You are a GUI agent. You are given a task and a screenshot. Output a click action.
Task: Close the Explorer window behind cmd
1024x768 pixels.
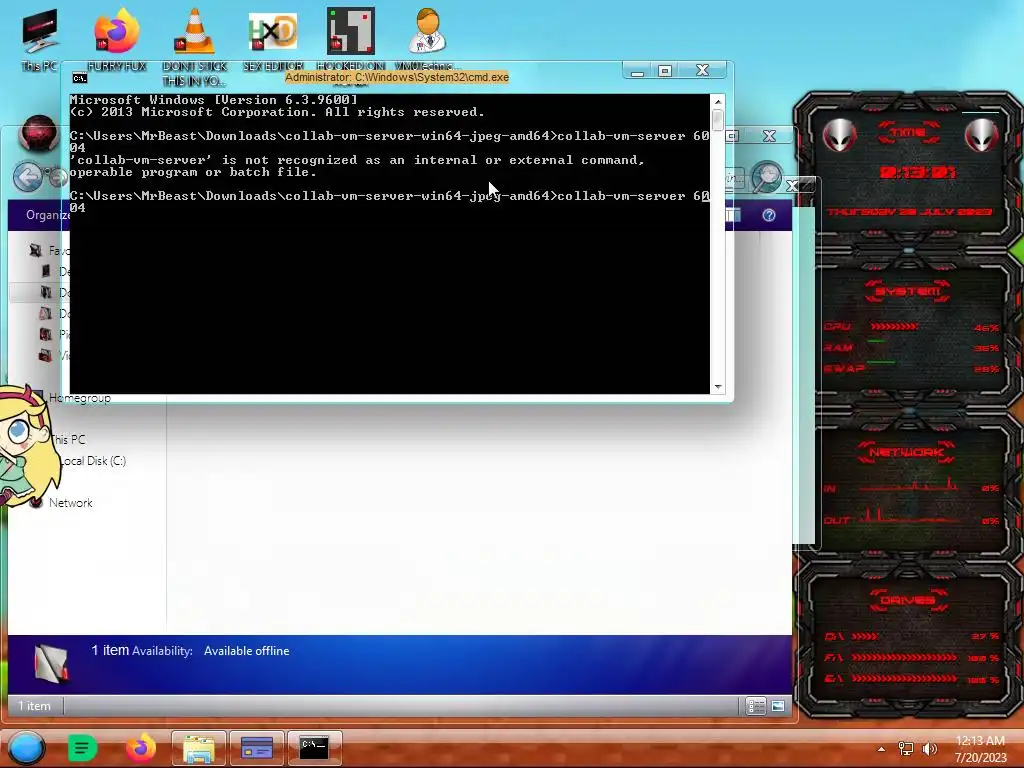click(769, 136)
